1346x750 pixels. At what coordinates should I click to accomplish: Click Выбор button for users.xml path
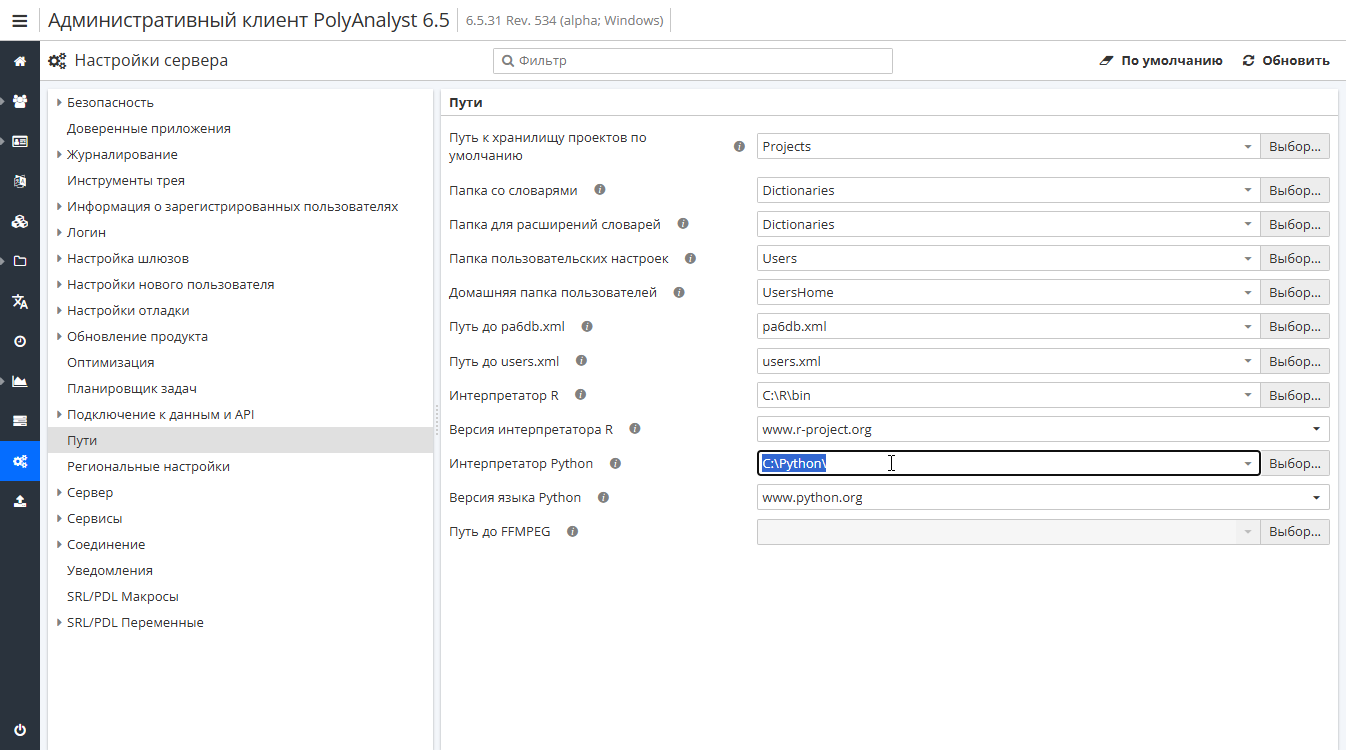point(1295,361)
